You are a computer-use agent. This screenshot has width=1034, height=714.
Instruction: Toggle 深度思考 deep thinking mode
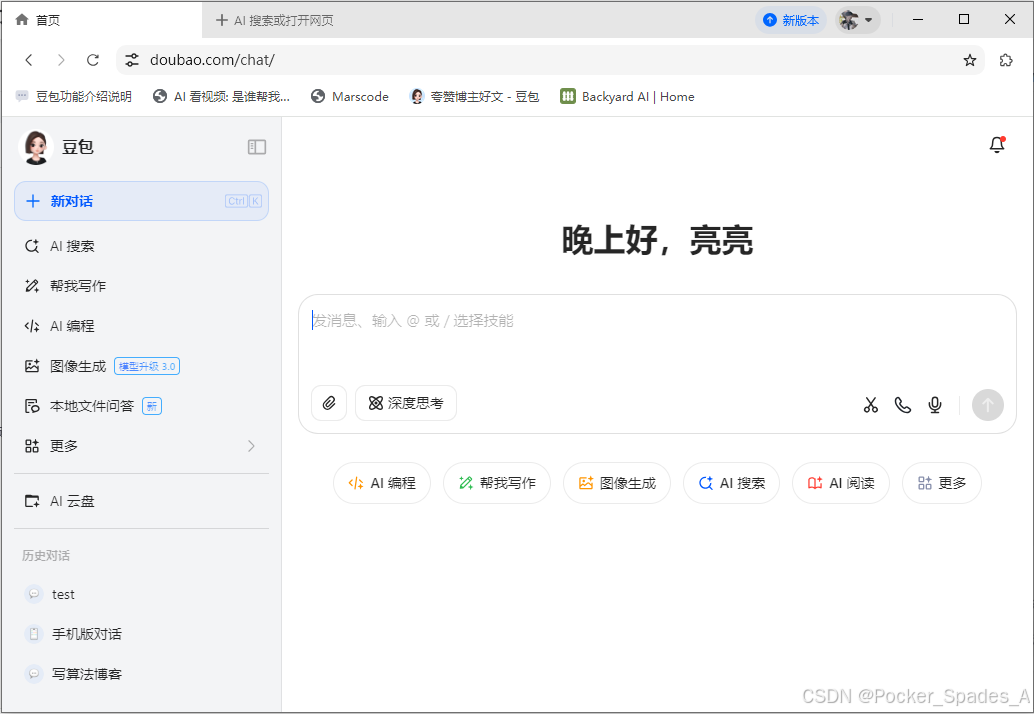point(406,403)
